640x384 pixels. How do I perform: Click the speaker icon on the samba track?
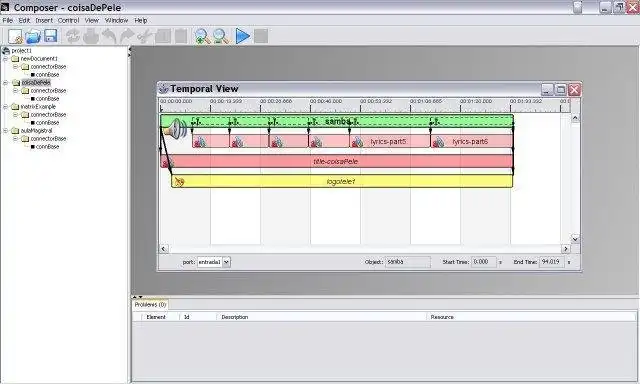pyautogui.click(x=176, y=129)
